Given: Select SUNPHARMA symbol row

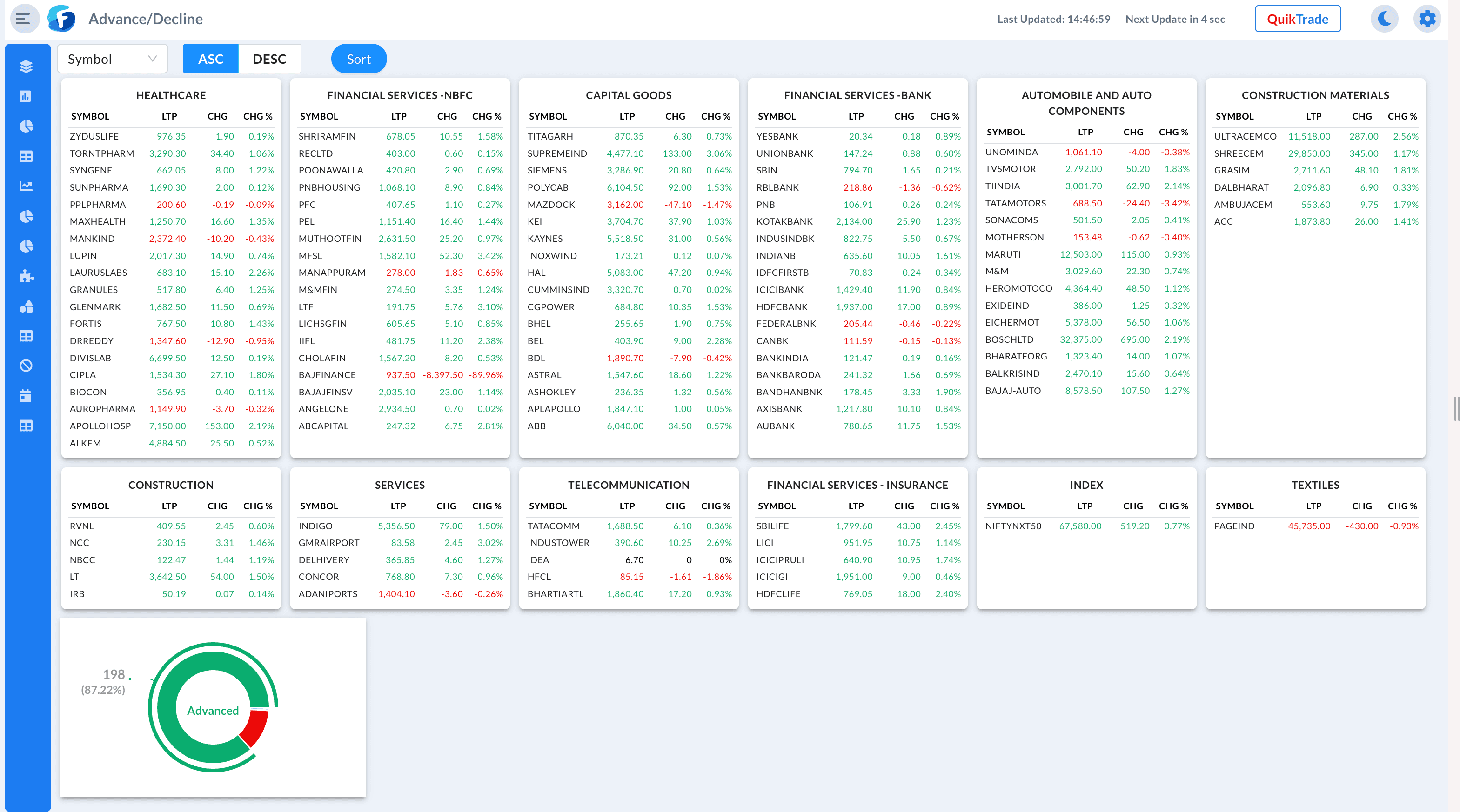Looking at the screenshot, I should coord(99,187).
